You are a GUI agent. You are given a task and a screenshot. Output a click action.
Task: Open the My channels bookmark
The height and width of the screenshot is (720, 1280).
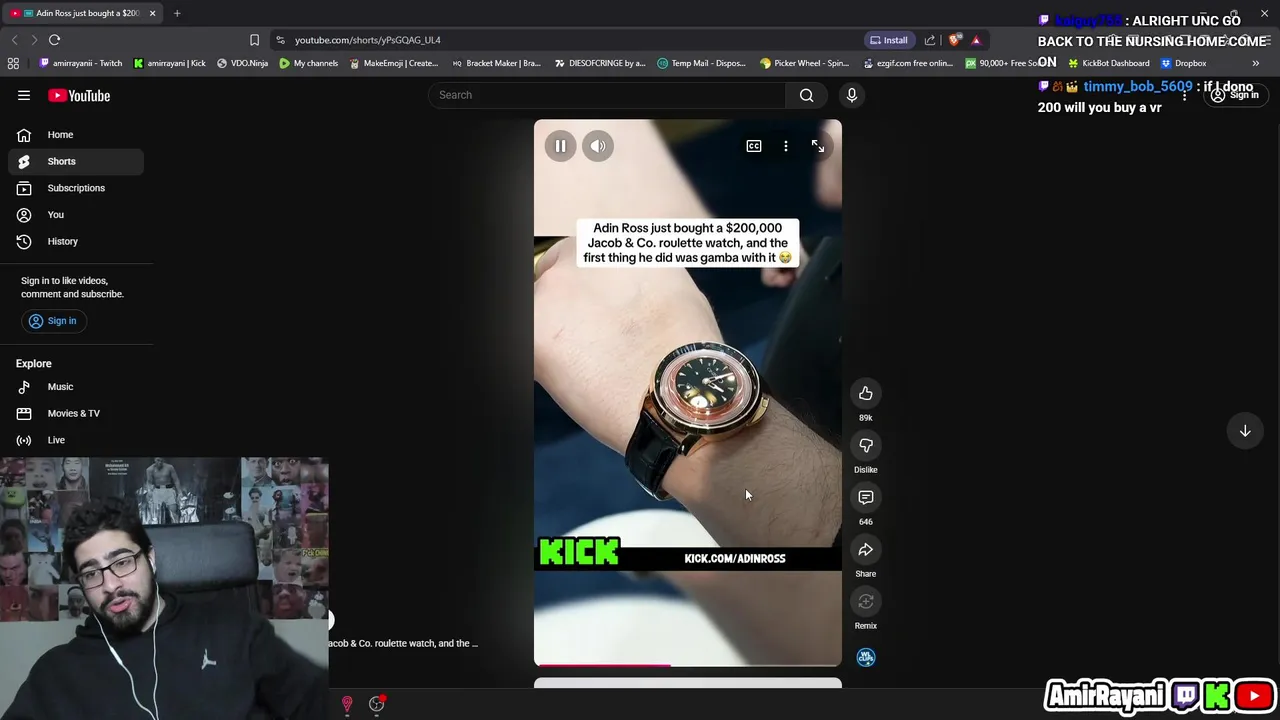click(309, 63)
